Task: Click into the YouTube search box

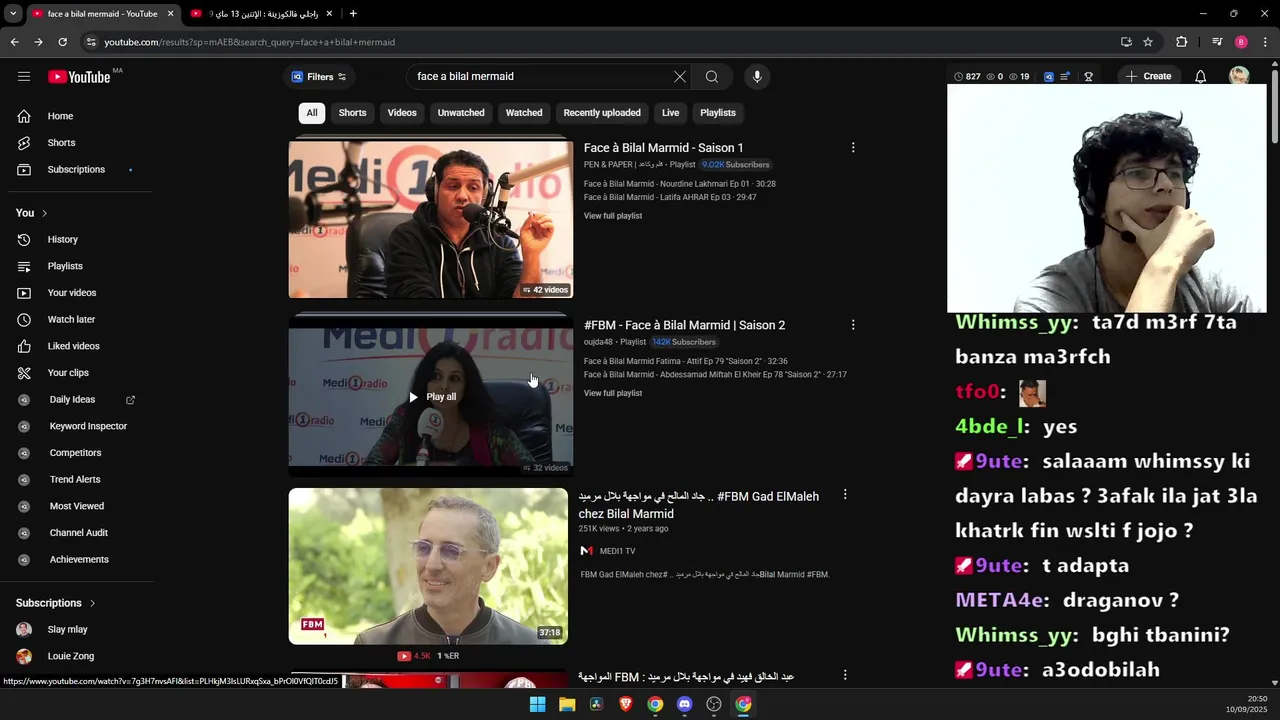Action: (x=540, y=77)
